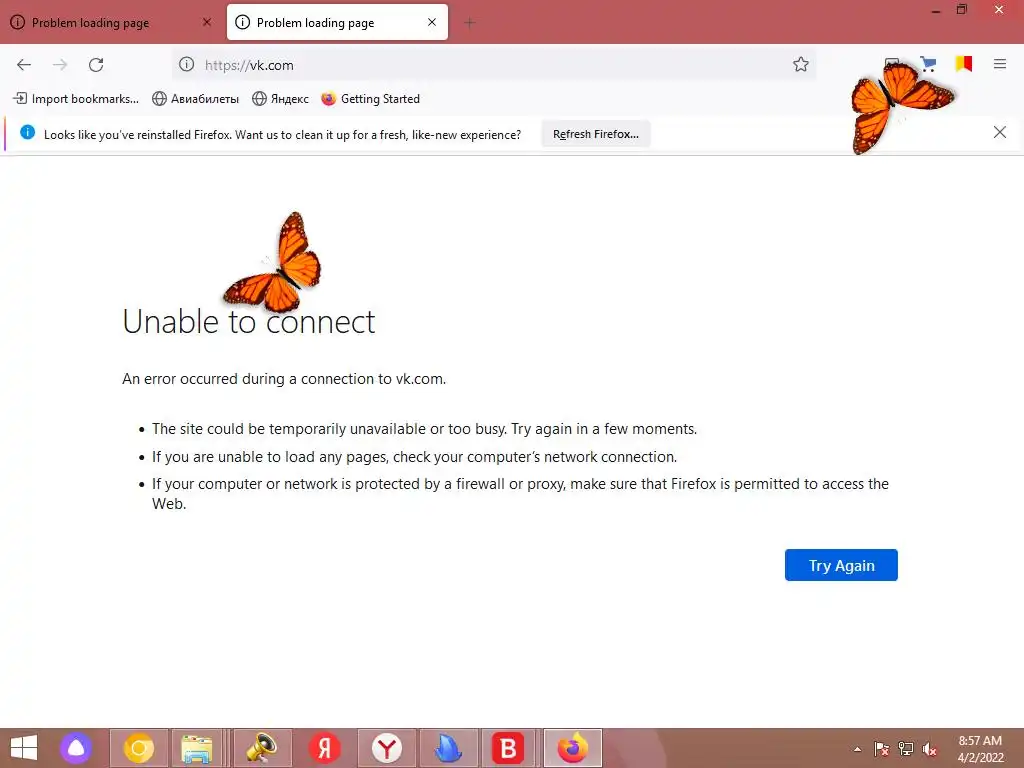Go back with the back arrow
1024x768 pixels.
24,65
